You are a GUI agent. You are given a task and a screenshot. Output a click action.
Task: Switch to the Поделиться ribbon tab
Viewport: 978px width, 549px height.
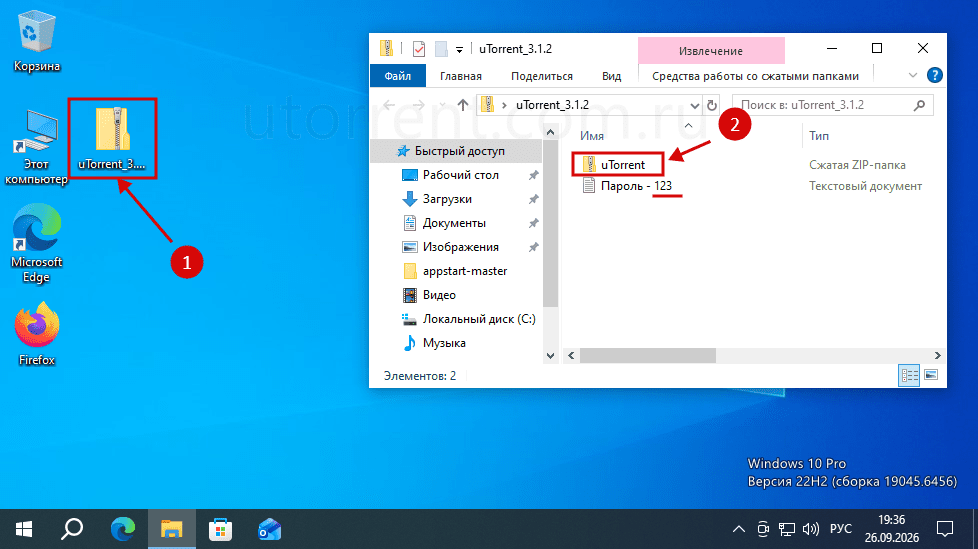(541, 75)
